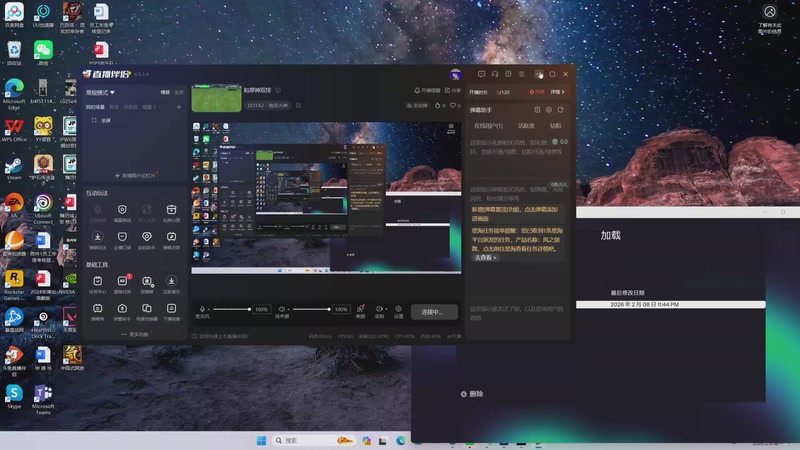Open the hamburger menu in the title bar
This screenshot has height=450, width=800.
click(x=521, y=74)
